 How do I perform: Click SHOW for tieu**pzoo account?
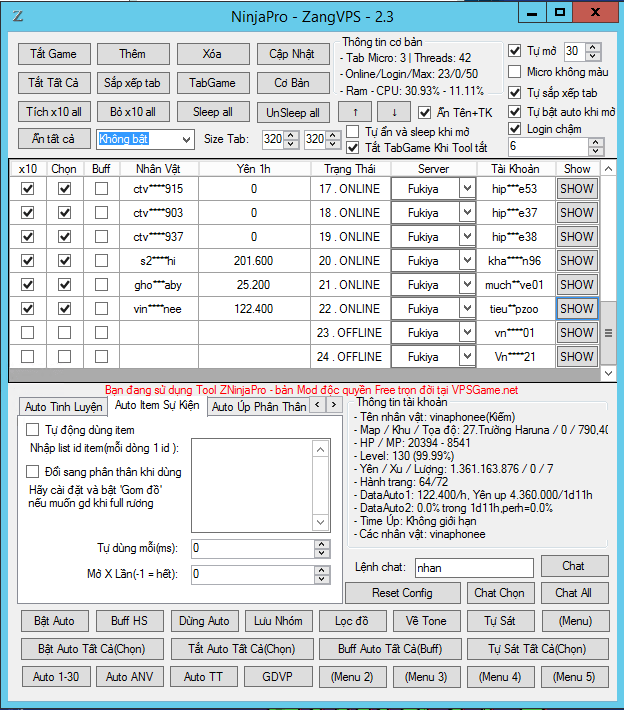pos(577,308)
